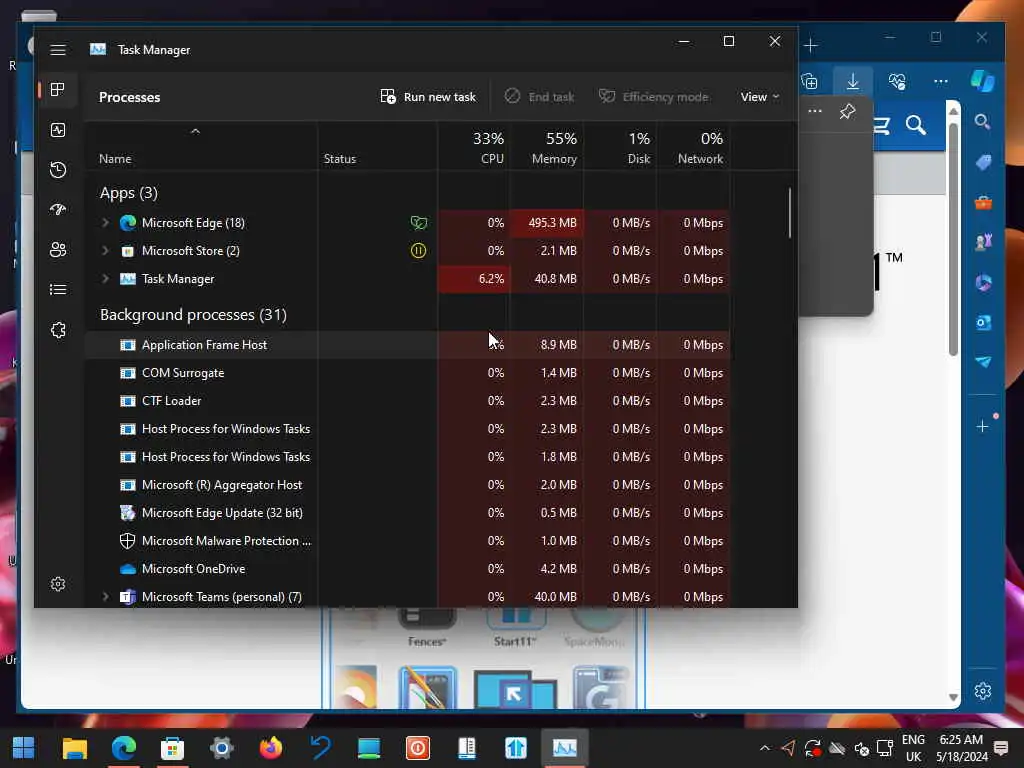
Task: Open Users page icon in sidebar
Action: coord(58,249)
